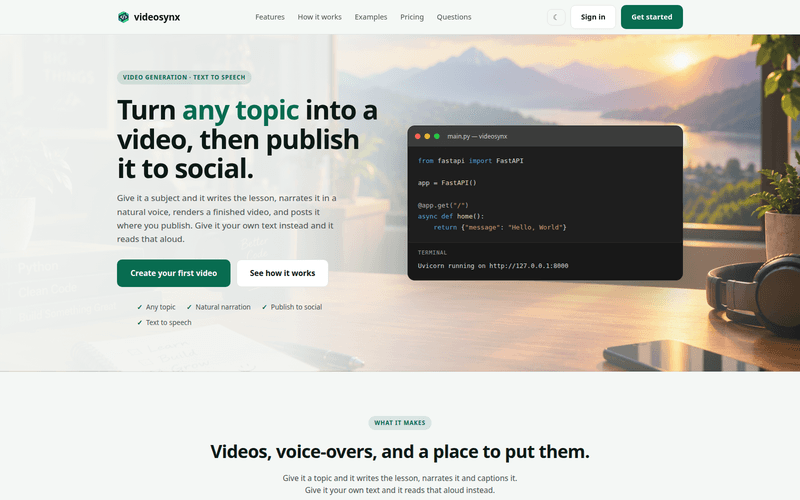Click the Uvicorn running line
Screen dimensions: 800x500
[x=493, y=266]
